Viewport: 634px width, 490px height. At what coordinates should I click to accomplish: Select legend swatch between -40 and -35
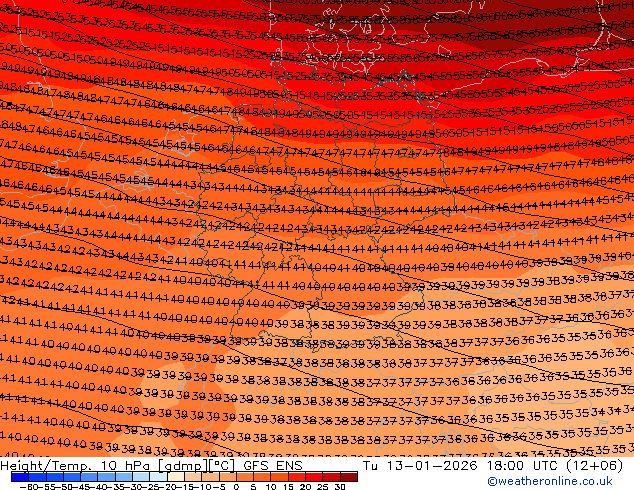tap(106, 477)
